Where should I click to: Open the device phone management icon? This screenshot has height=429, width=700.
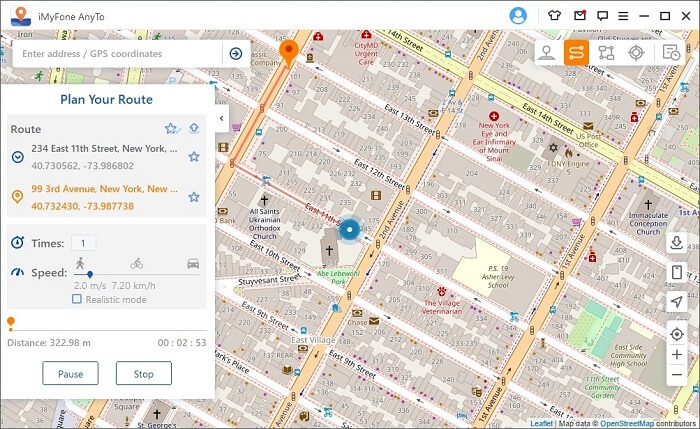coord(677,272)
